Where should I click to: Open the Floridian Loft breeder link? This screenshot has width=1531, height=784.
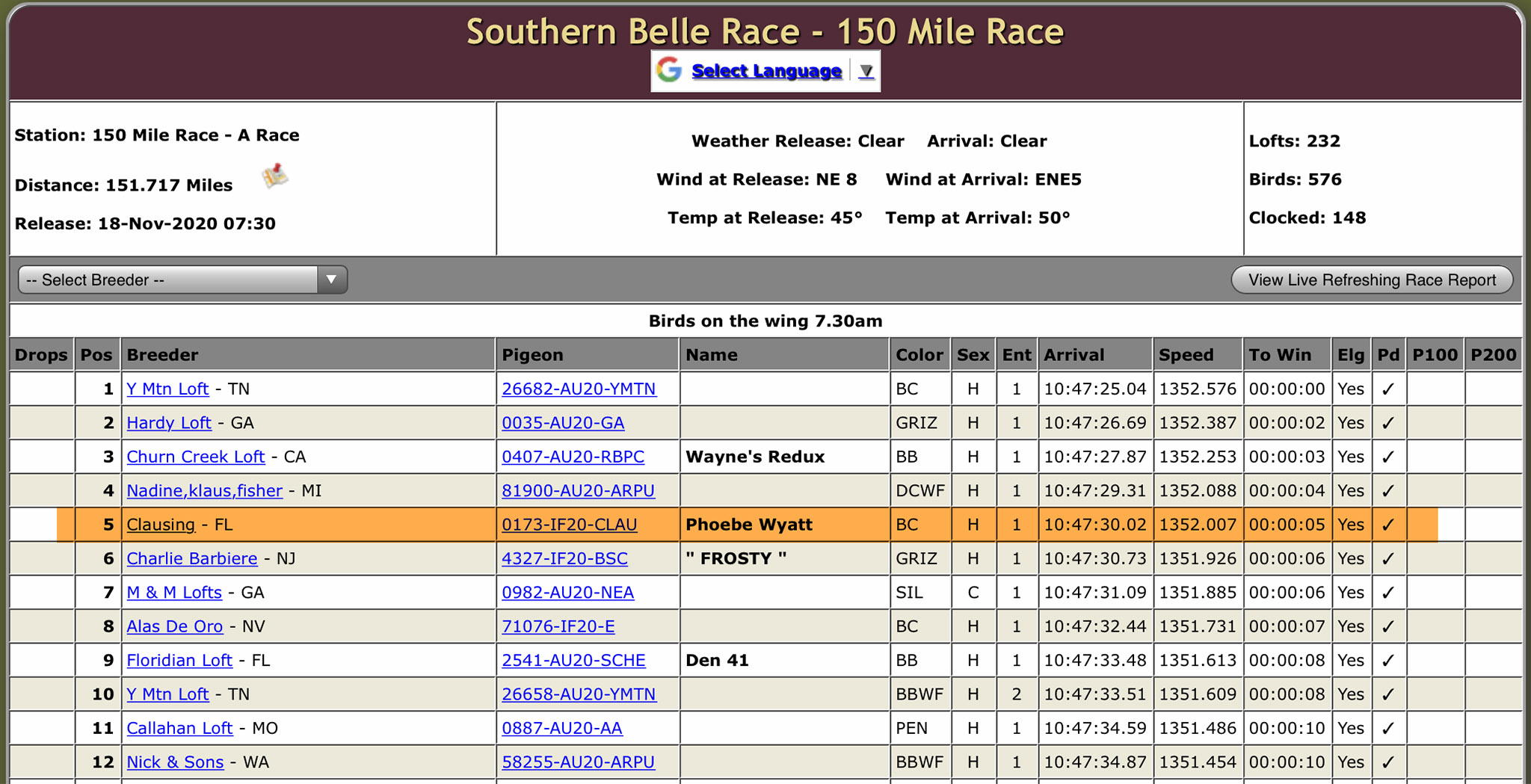179,661
